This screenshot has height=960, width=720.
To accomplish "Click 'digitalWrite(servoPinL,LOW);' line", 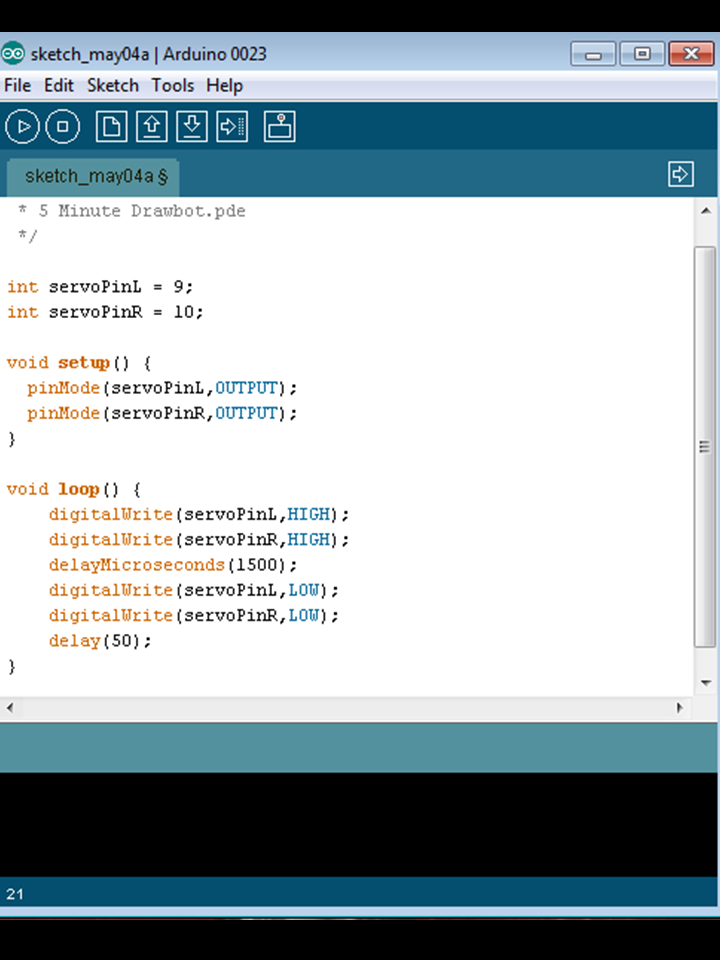I will coord(193,590).
